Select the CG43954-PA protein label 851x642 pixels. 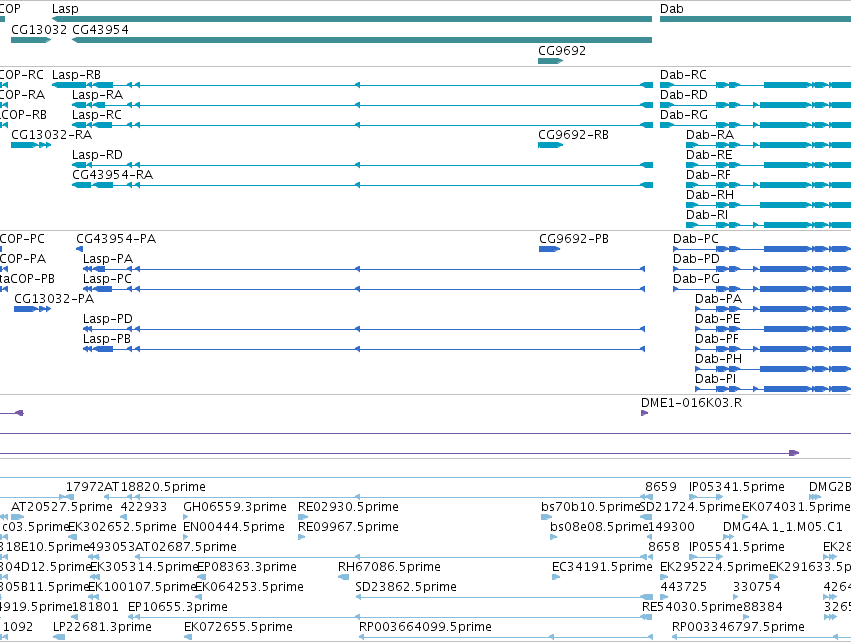[x=116, y=239]
